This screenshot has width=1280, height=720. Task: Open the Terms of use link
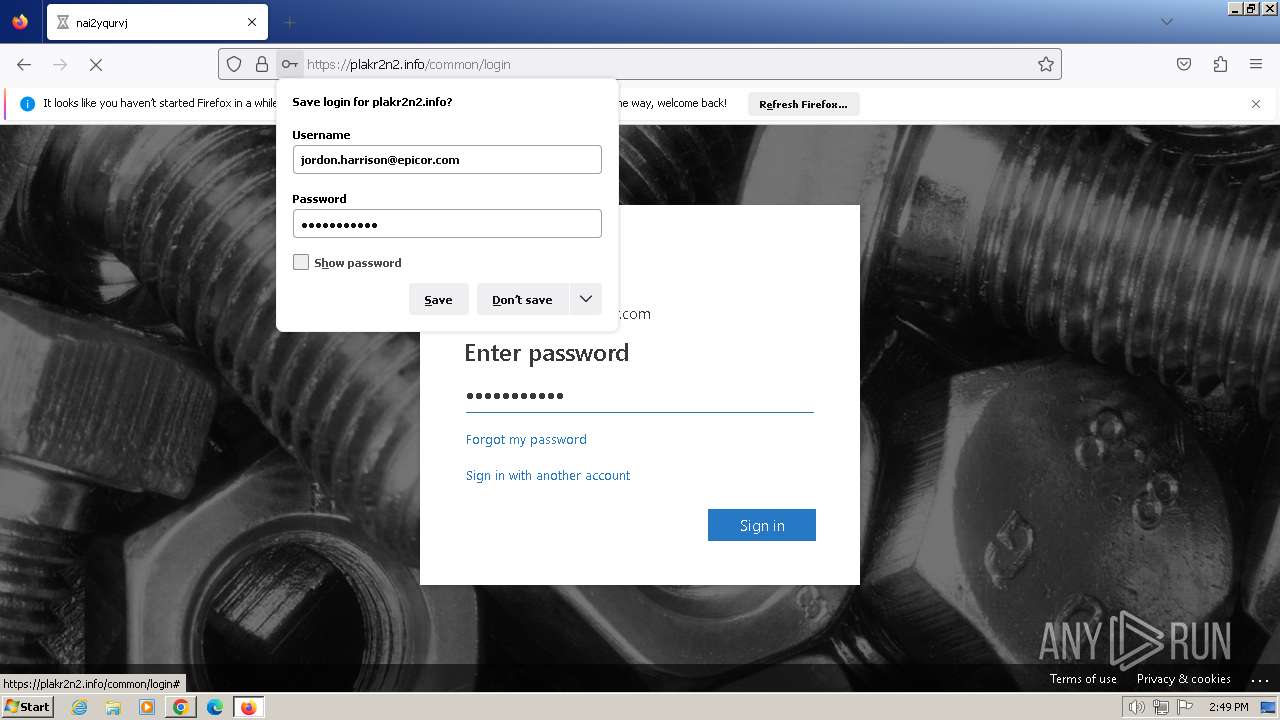click(x=1083, y=679)
